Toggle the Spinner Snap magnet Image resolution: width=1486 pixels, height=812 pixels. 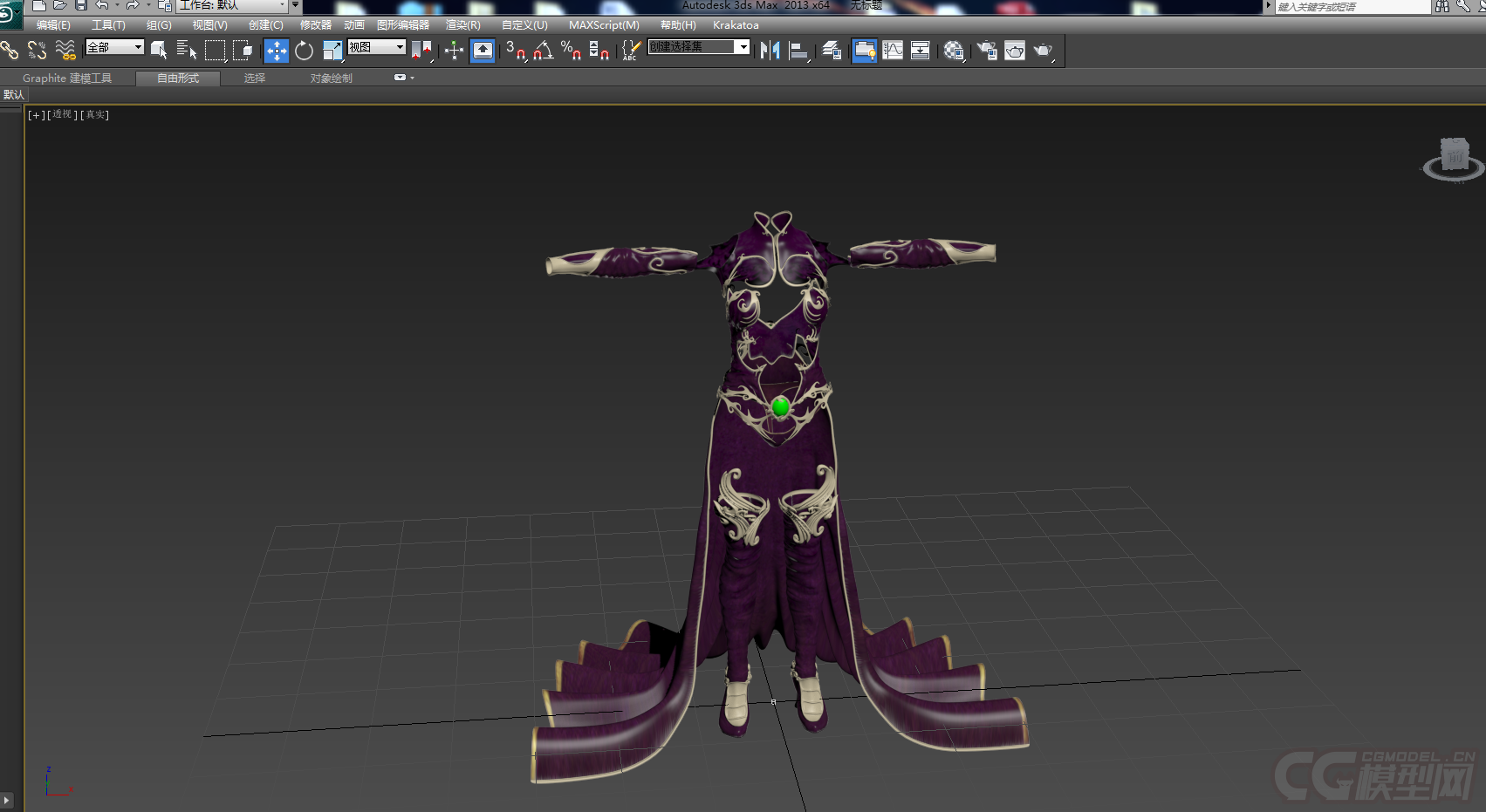[599, 51]
